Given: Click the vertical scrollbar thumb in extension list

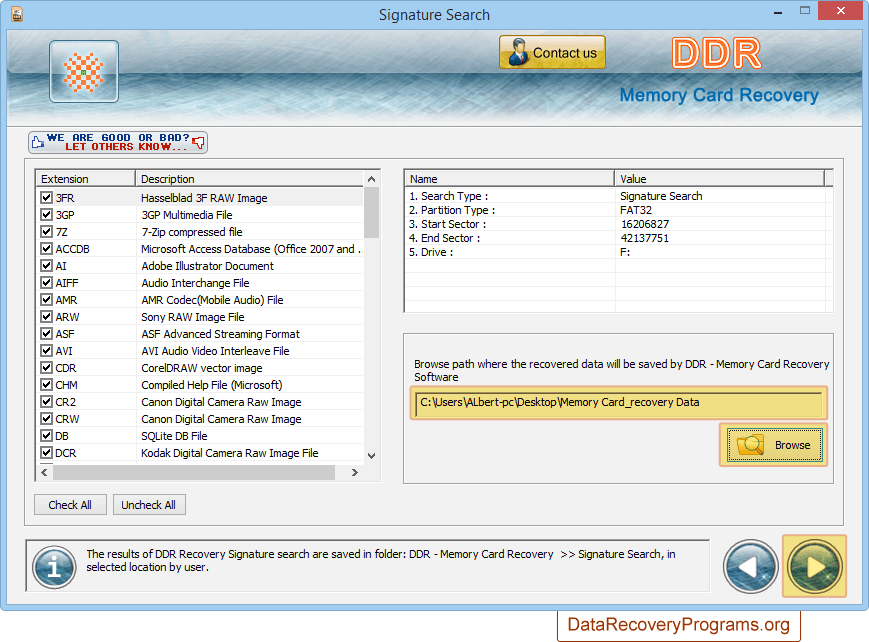Looking at the screenshot, I should 371,212.
